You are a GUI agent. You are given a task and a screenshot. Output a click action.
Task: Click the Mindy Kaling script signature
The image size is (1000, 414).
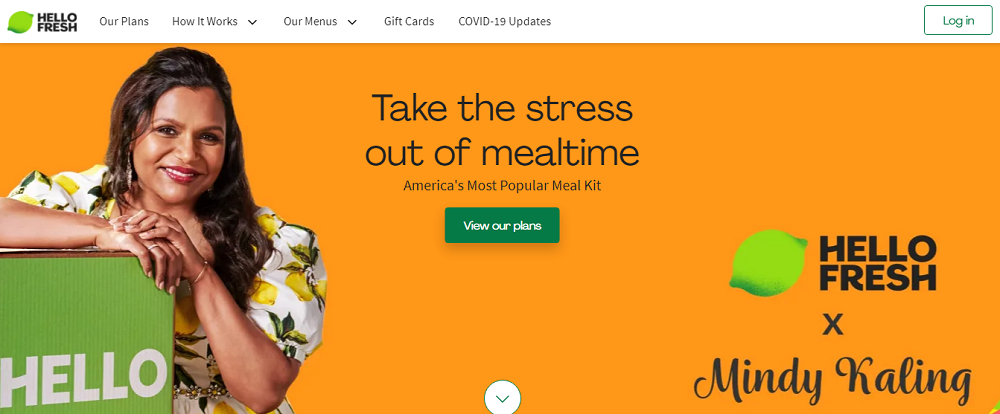(832, 380)
